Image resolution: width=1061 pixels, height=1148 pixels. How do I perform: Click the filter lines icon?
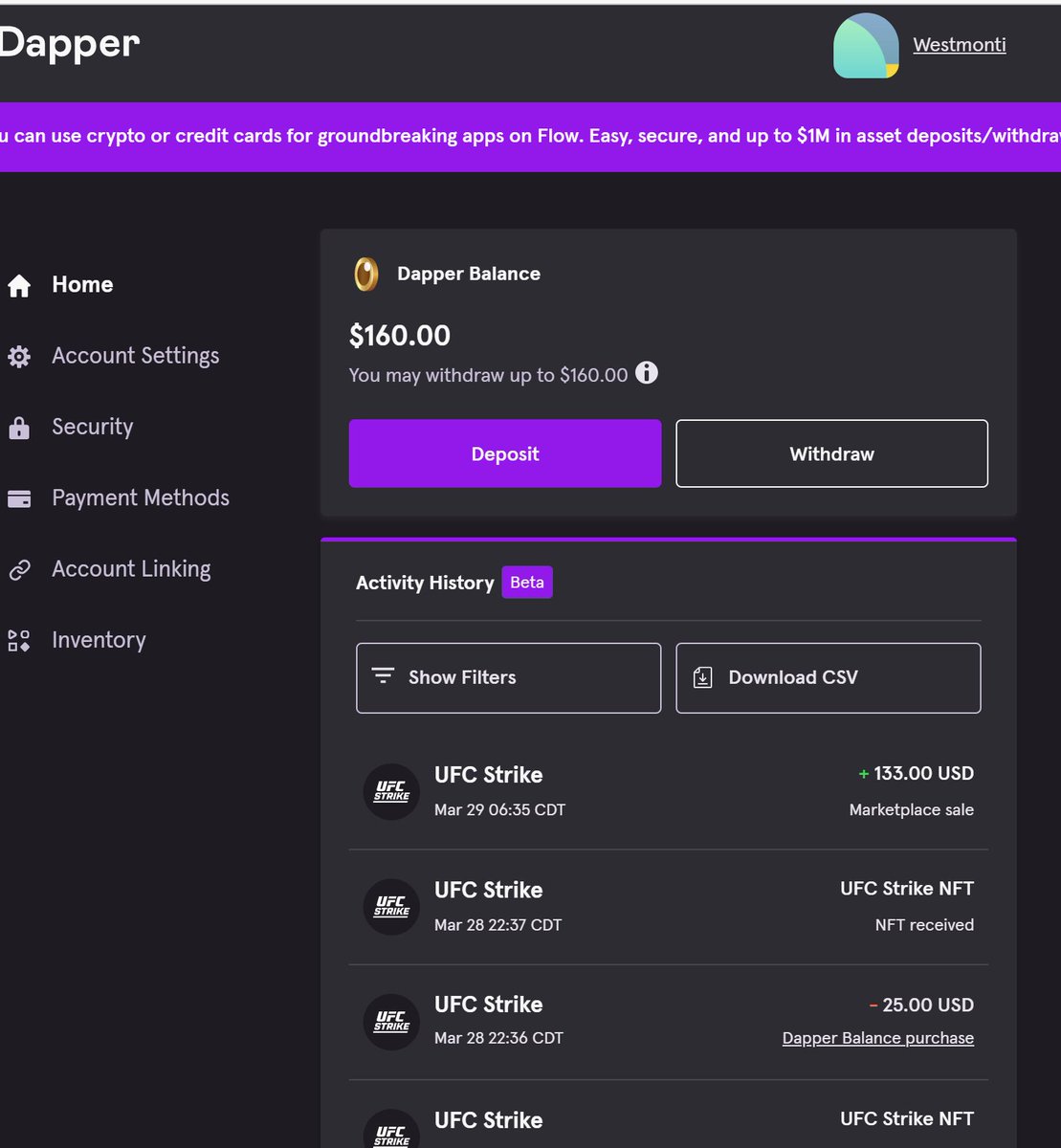click(x=383, y=676)
